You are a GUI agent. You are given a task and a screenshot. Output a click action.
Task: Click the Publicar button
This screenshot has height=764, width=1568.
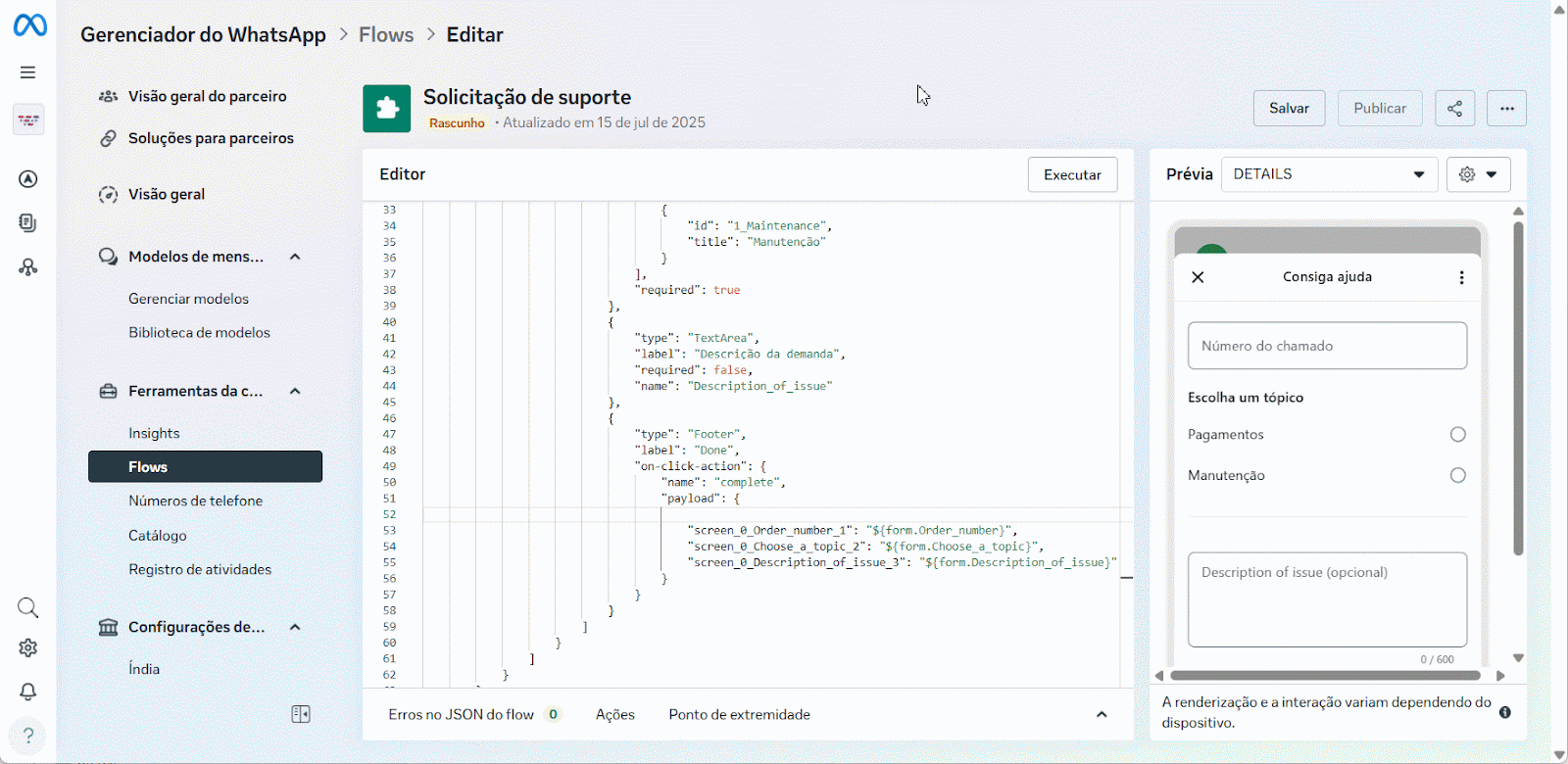click(1380, 108)
